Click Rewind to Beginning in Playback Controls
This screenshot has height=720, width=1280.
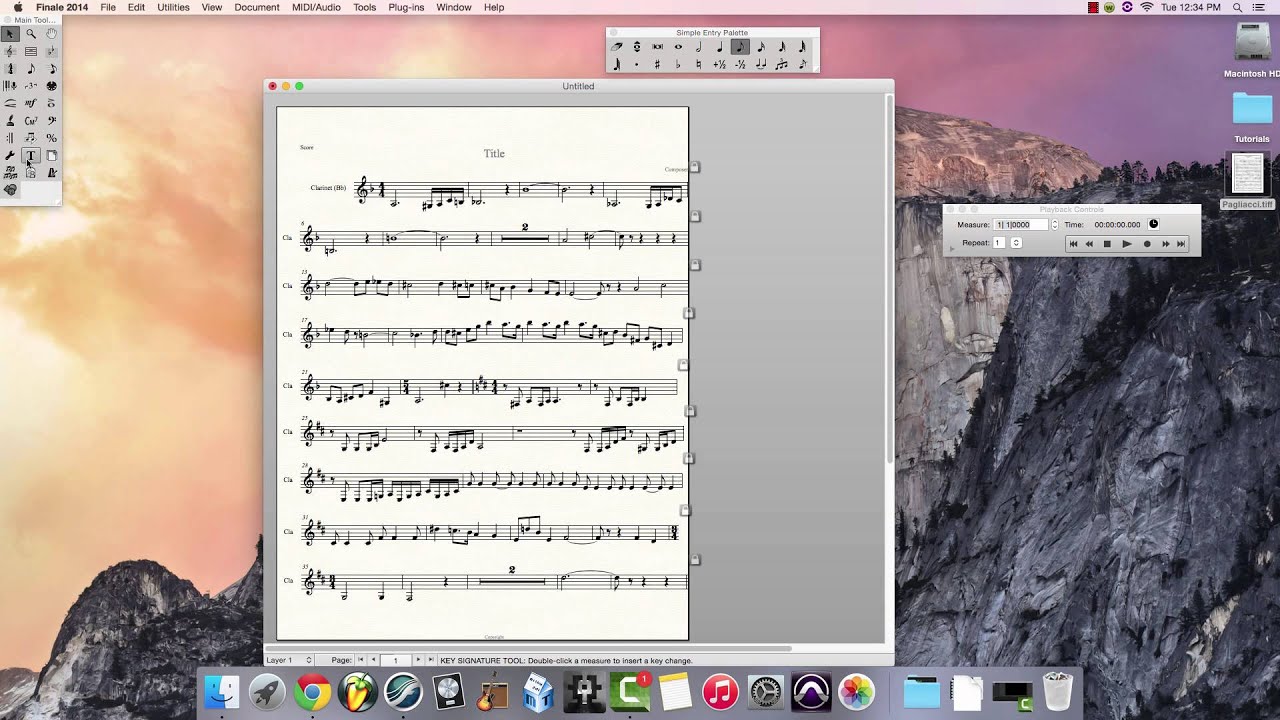click(1073, 244)
